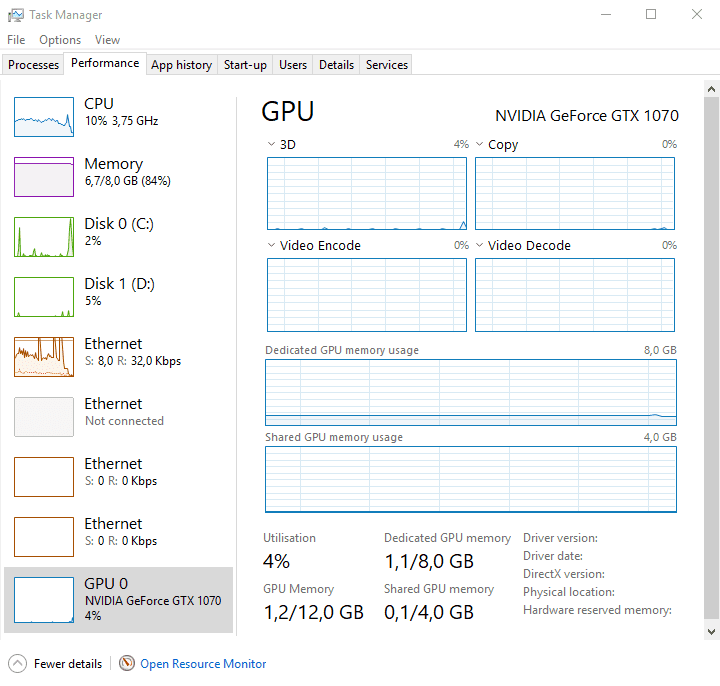Image resolution: width=720 pixels, height=686 pixels.
Task: Click the Resource Monitor icon
Action: pos(127,663)
